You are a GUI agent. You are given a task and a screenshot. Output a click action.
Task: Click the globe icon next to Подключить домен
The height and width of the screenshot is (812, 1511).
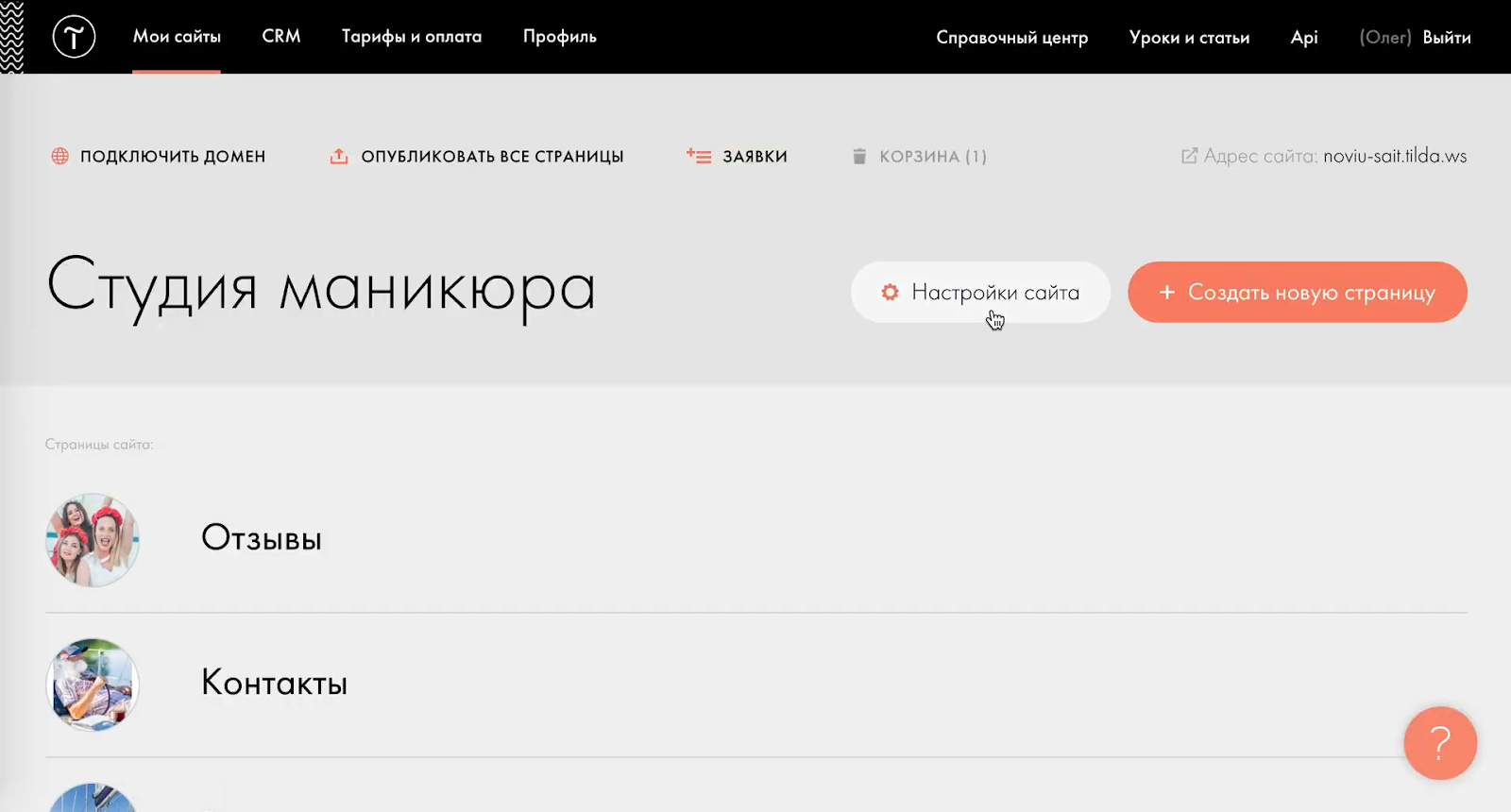59,156
